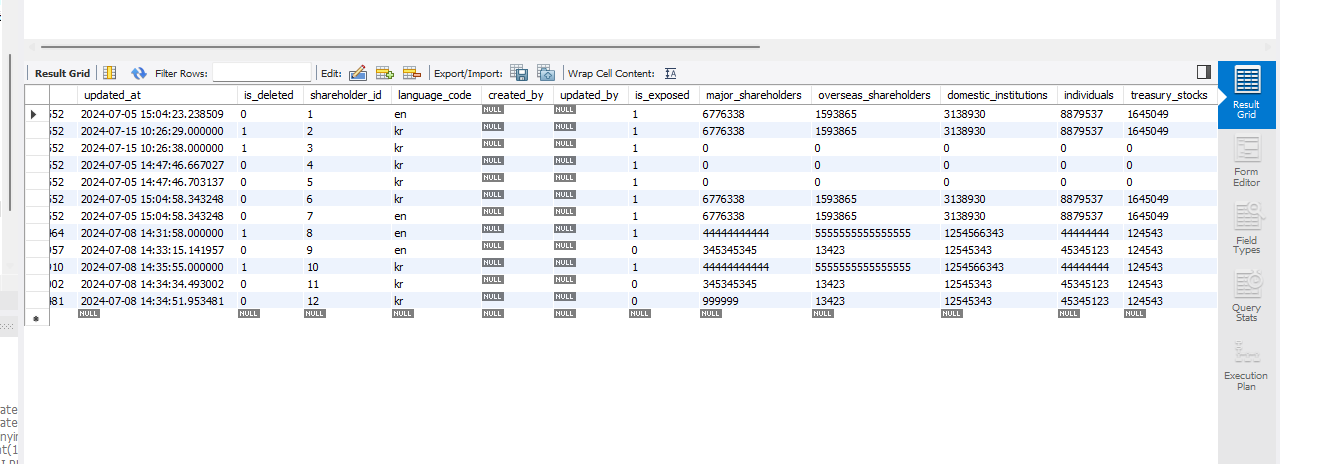Click the refresh results icon

click(139, 73)
